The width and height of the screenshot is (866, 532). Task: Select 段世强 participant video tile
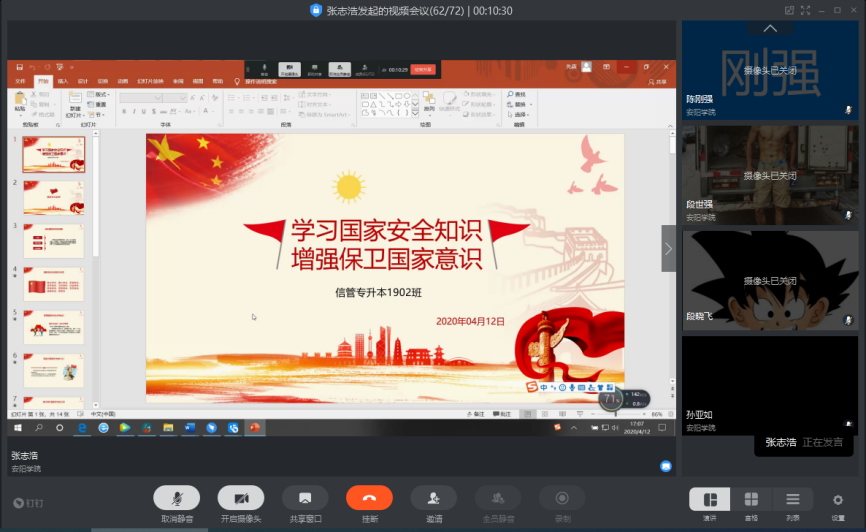[770, 175]
